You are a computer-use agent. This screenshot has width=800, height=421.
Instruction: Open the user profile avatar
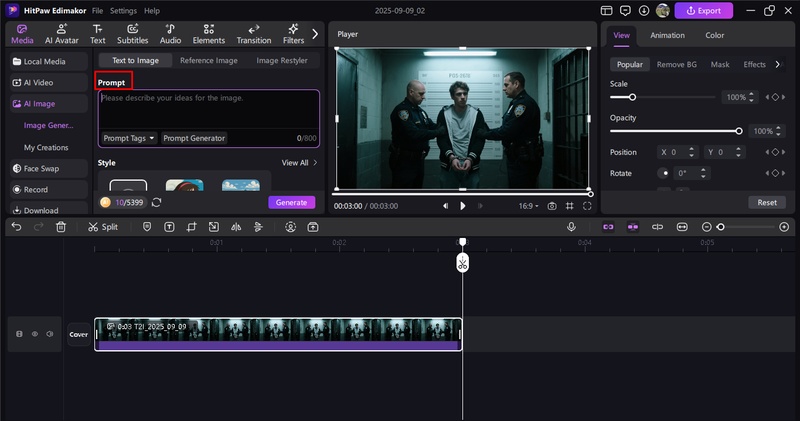click(x=662, y=11)
